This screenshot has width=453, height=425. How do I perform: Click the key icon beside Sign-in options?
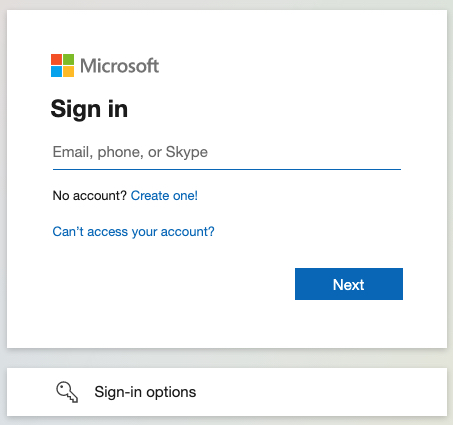tap(67, 392)
